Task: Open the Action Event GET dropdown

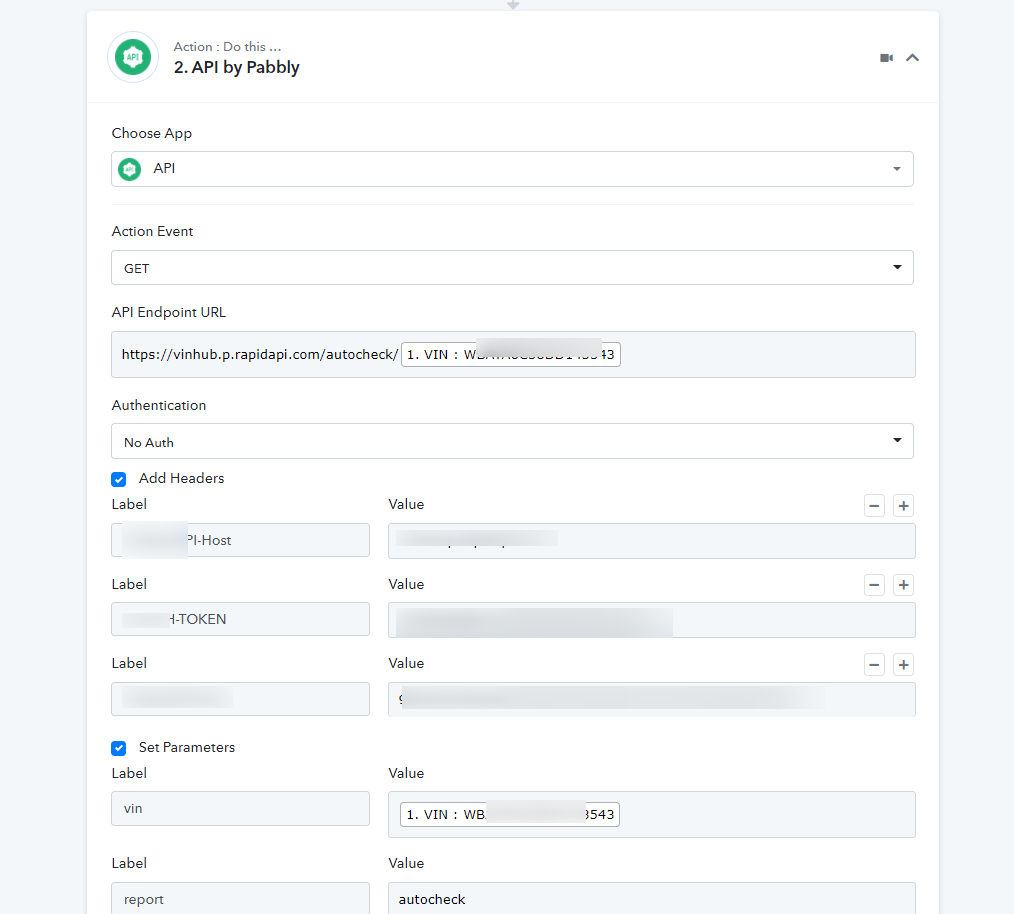Action: coord(512,268)
